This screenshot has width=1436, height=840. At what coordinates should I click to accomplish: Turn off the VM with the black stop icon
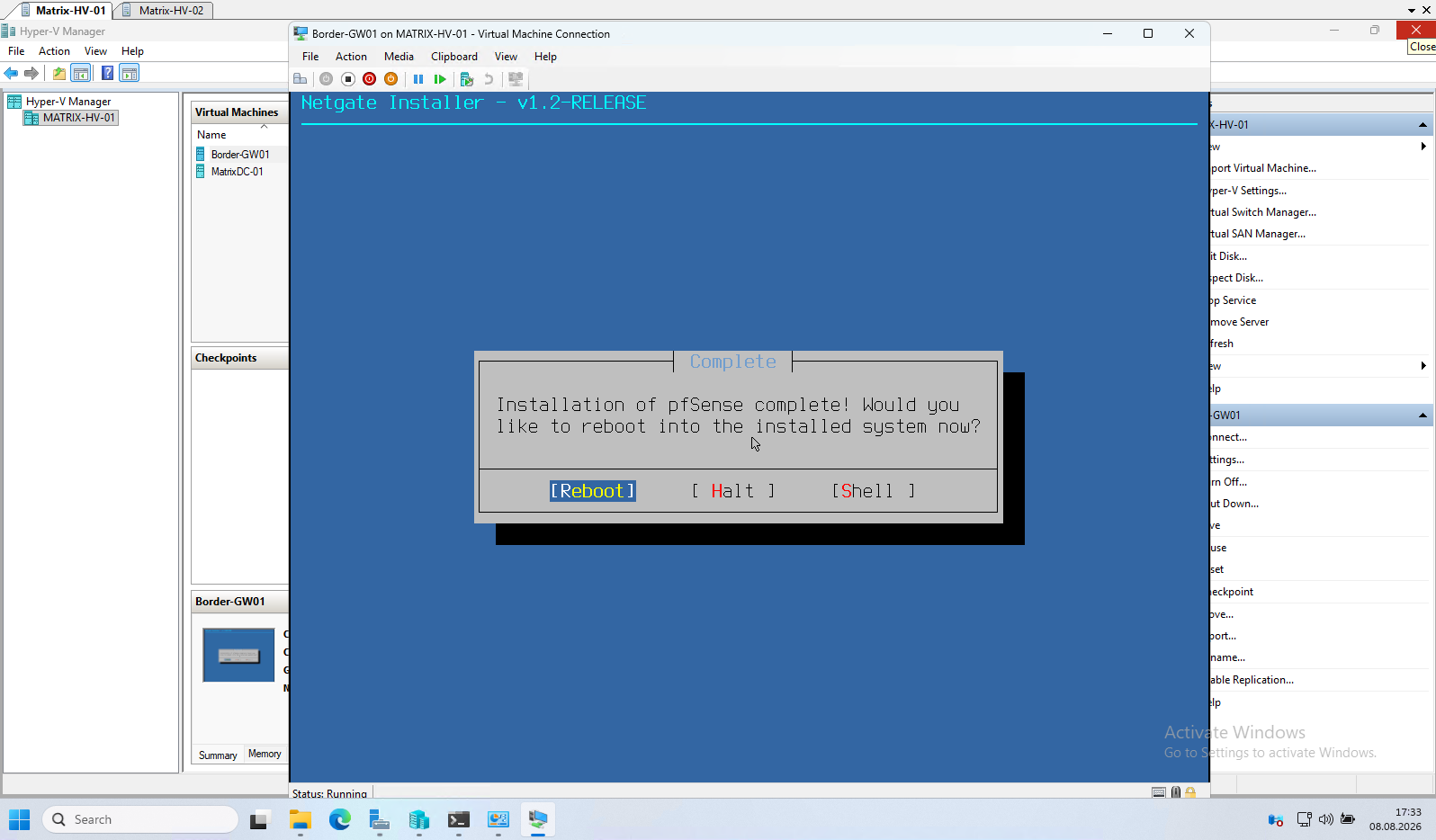[x=347, y=79]
